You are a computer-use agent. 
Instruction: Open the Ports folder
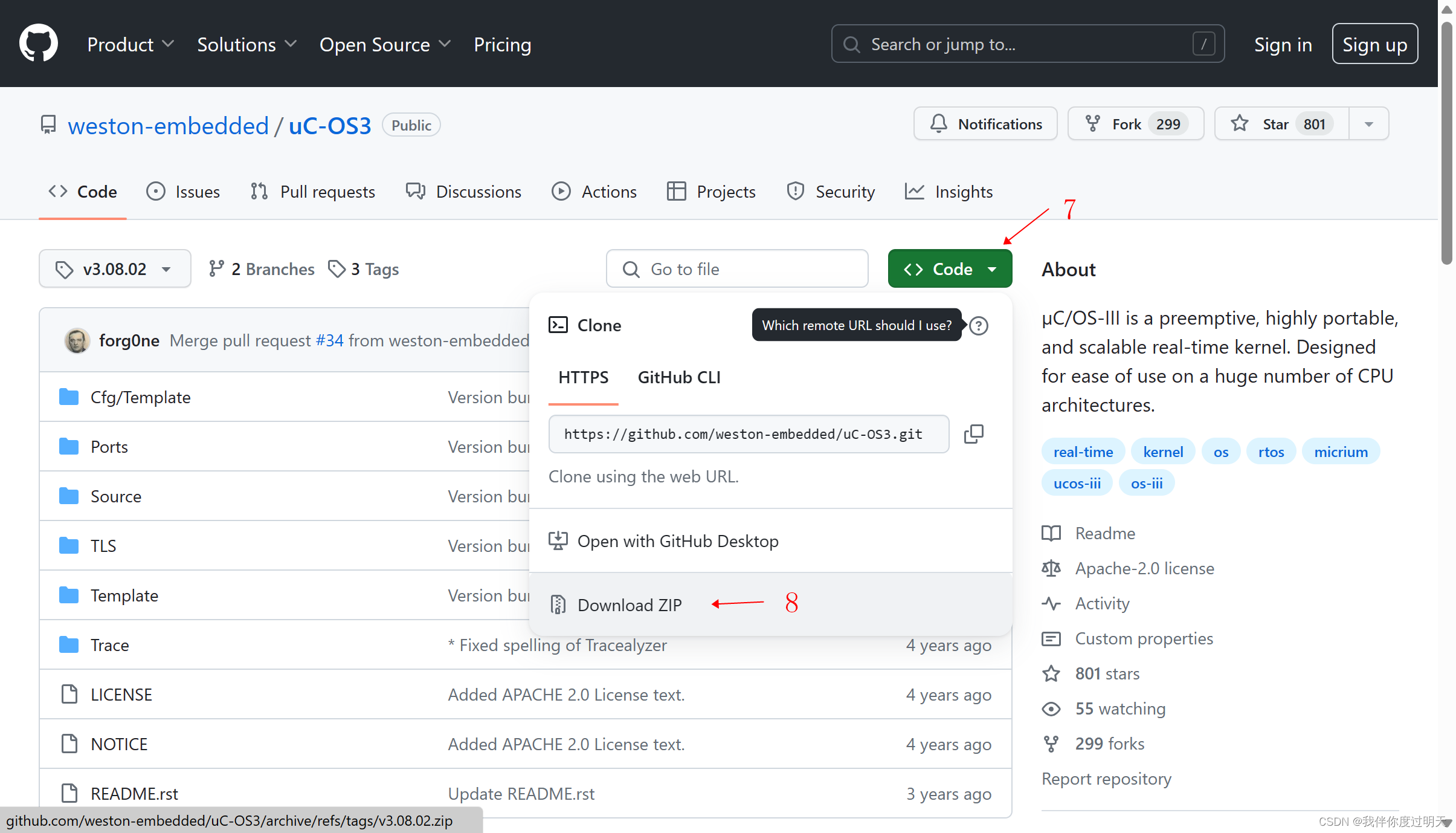click(109, 447)
